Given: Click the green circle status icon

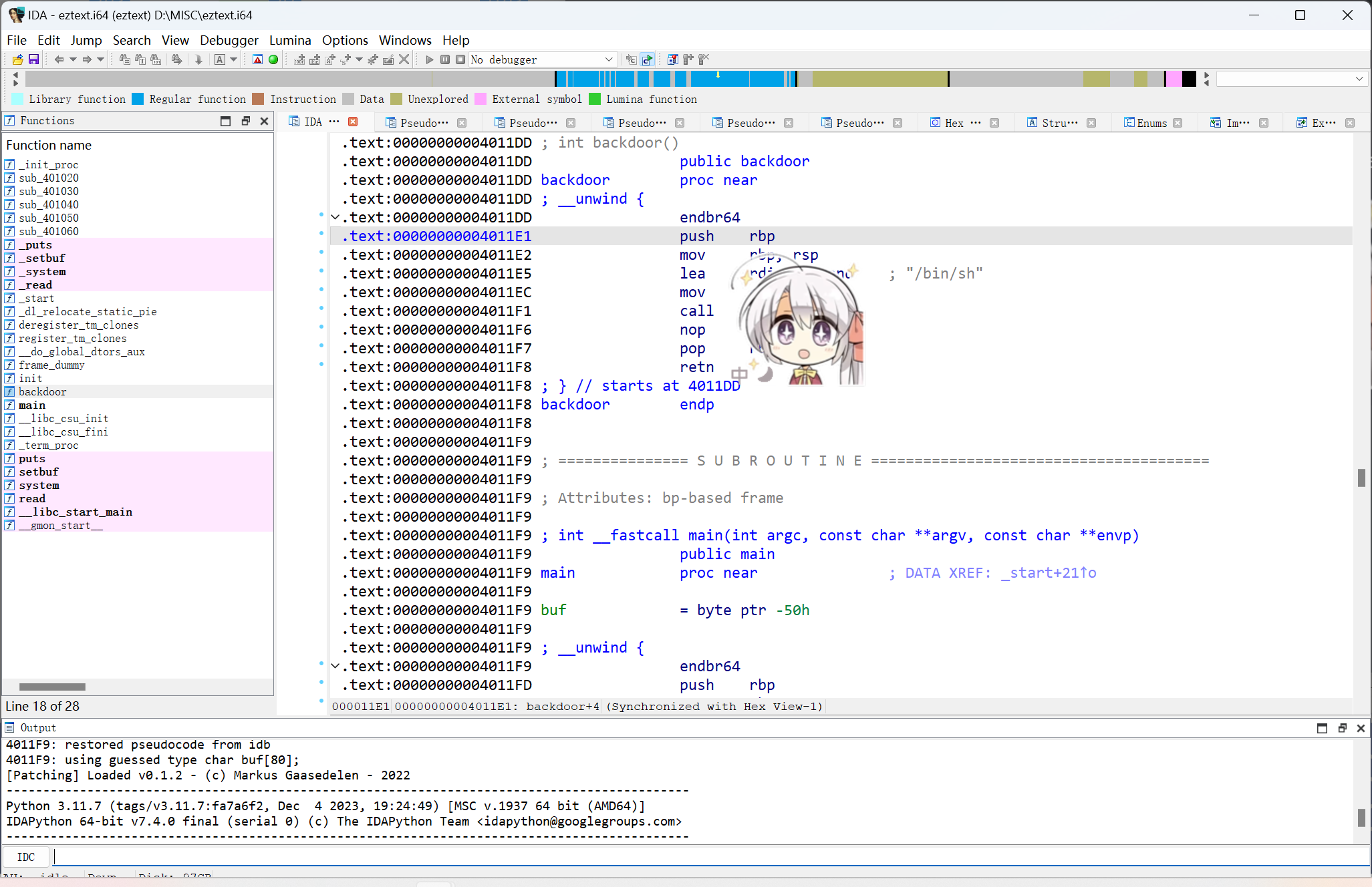Looking at the screenshot, I should [x=273, y=59].
